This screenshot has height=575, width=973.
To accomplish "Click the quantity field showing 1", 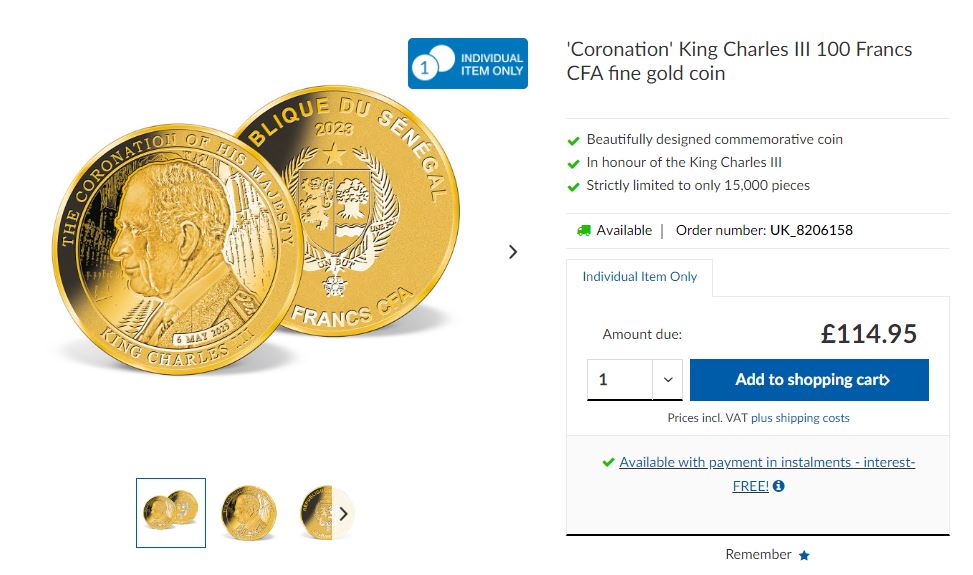I will 620,380.
